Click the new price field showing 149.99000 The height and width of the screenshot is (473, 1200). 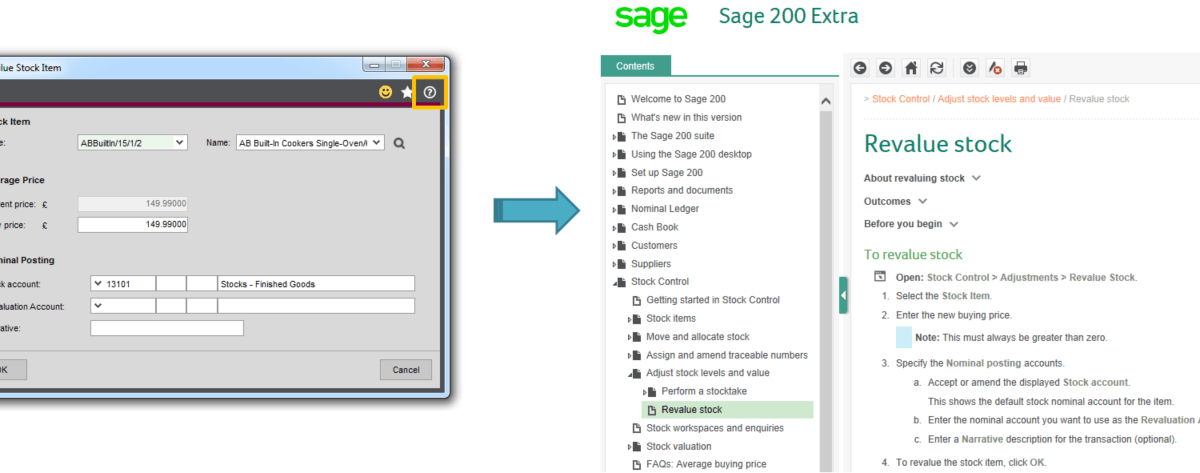coord(134,225)
